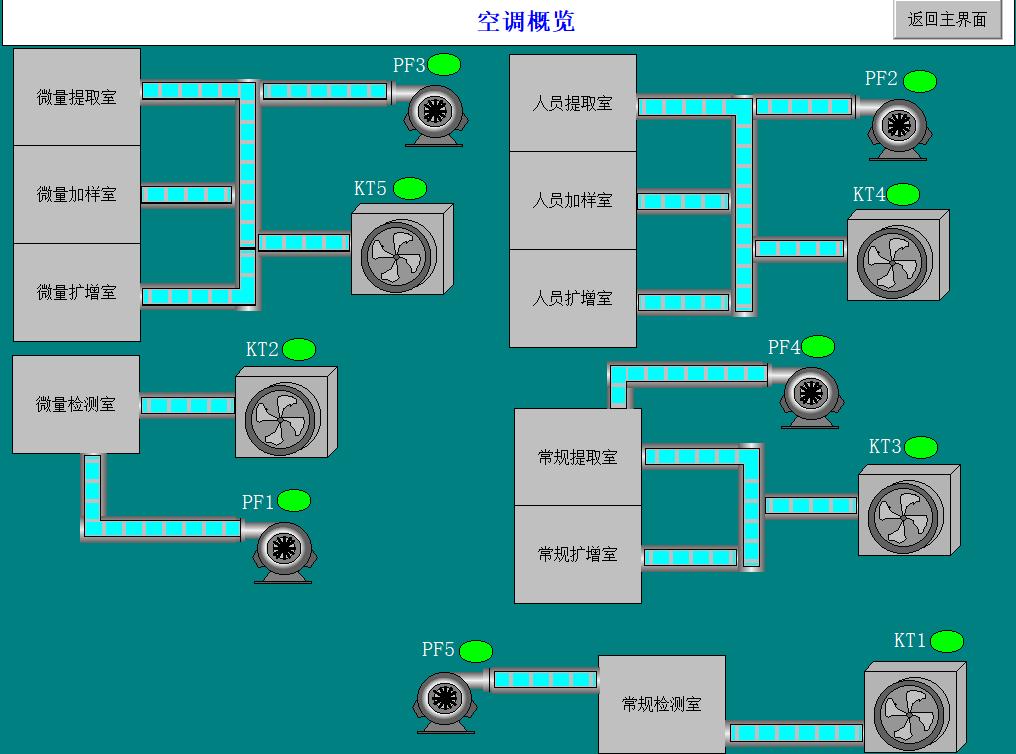
Task: Toggle the green KT1 status indicator
Action: pos(946,641)
